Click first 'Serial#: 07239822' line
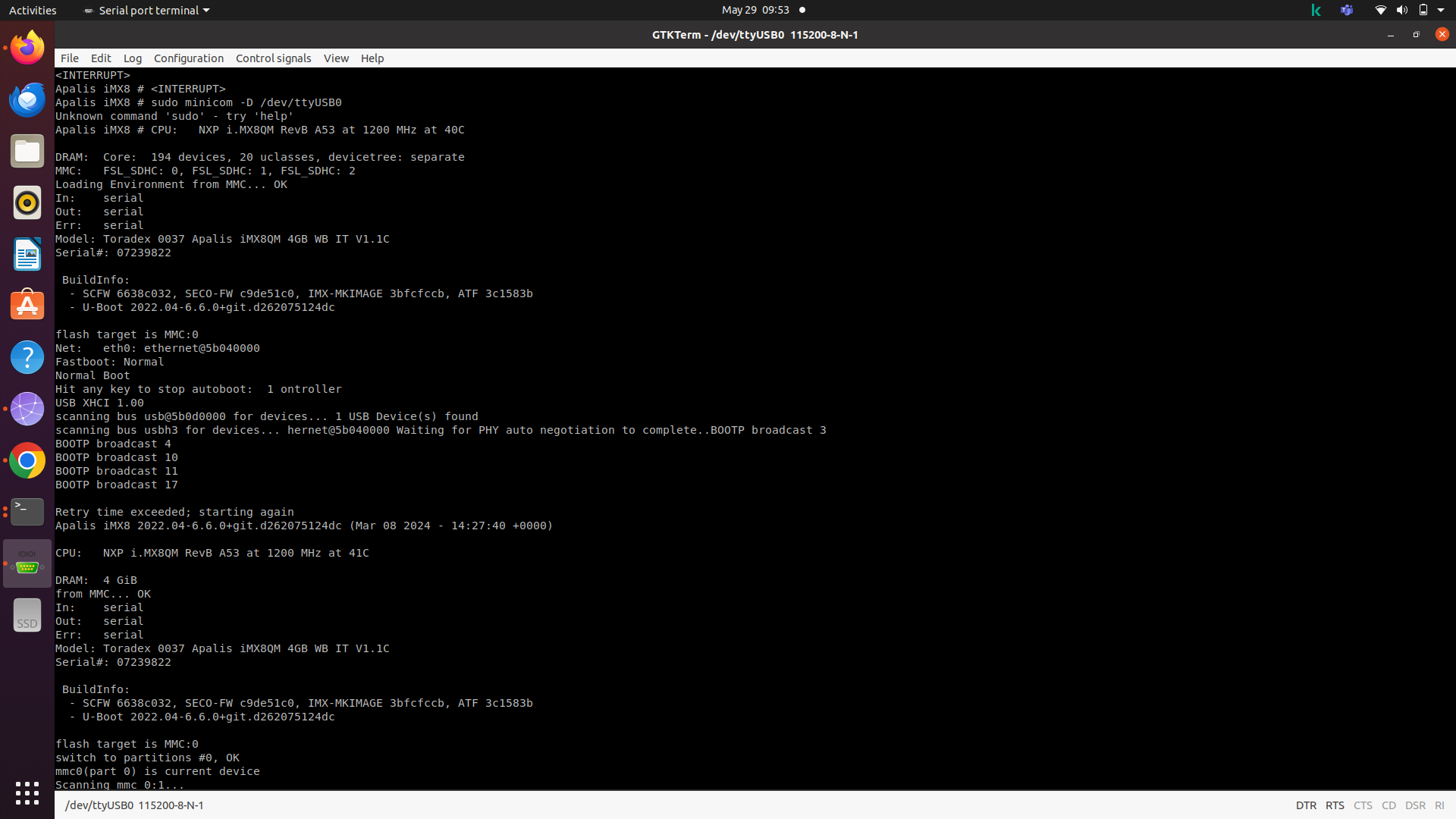The height and width of the screenshot is (819, 1456). point(113,253)
